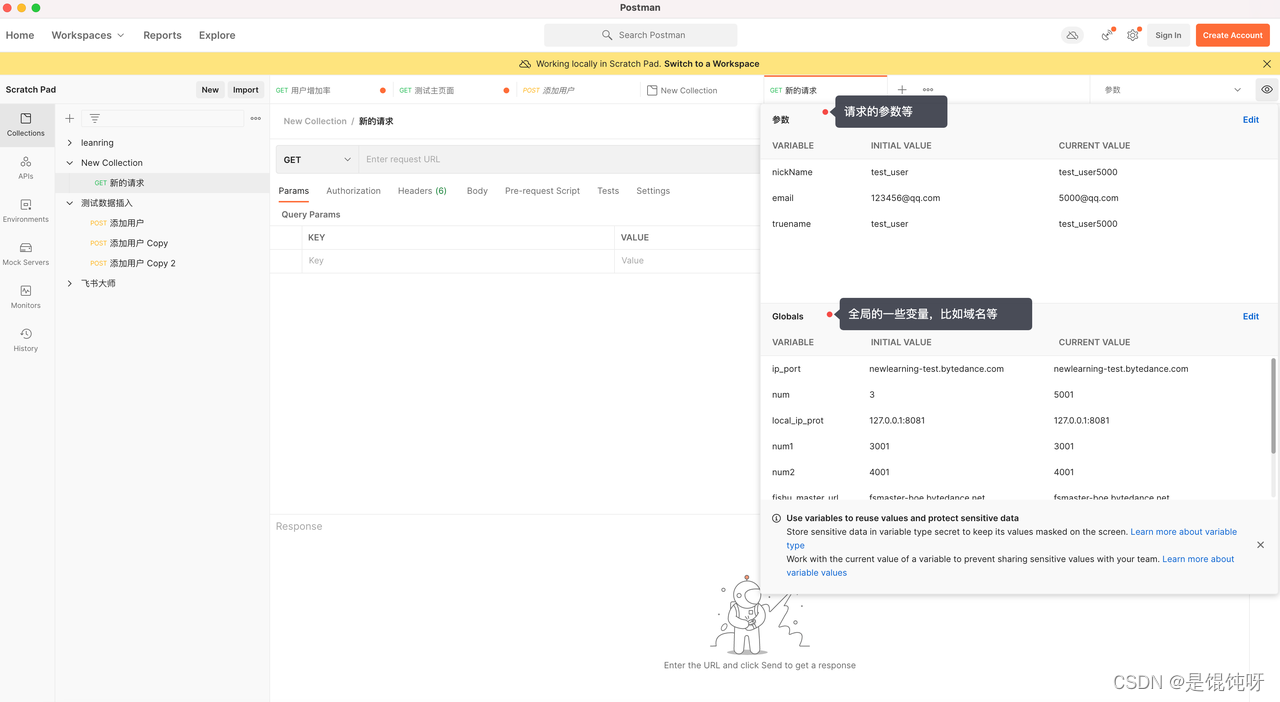Open the Environments sidebar panel

[x=26, y=210]
